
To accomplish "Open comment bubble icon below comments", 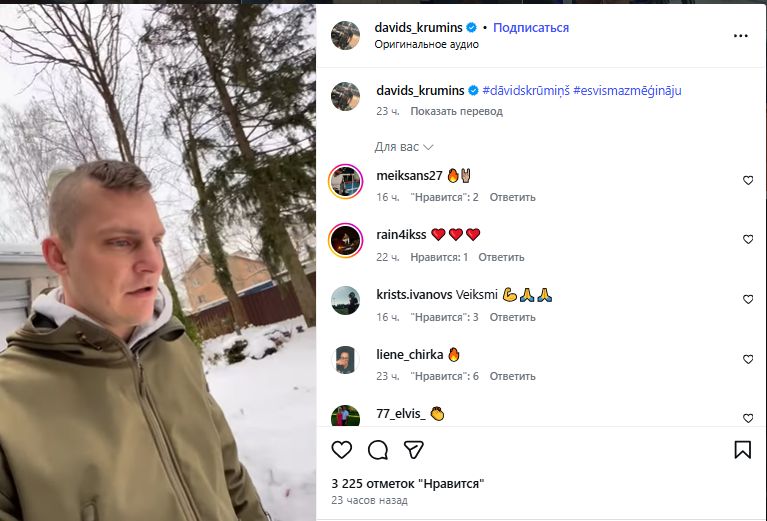I will pyautogui.click(x=378, y=450).
